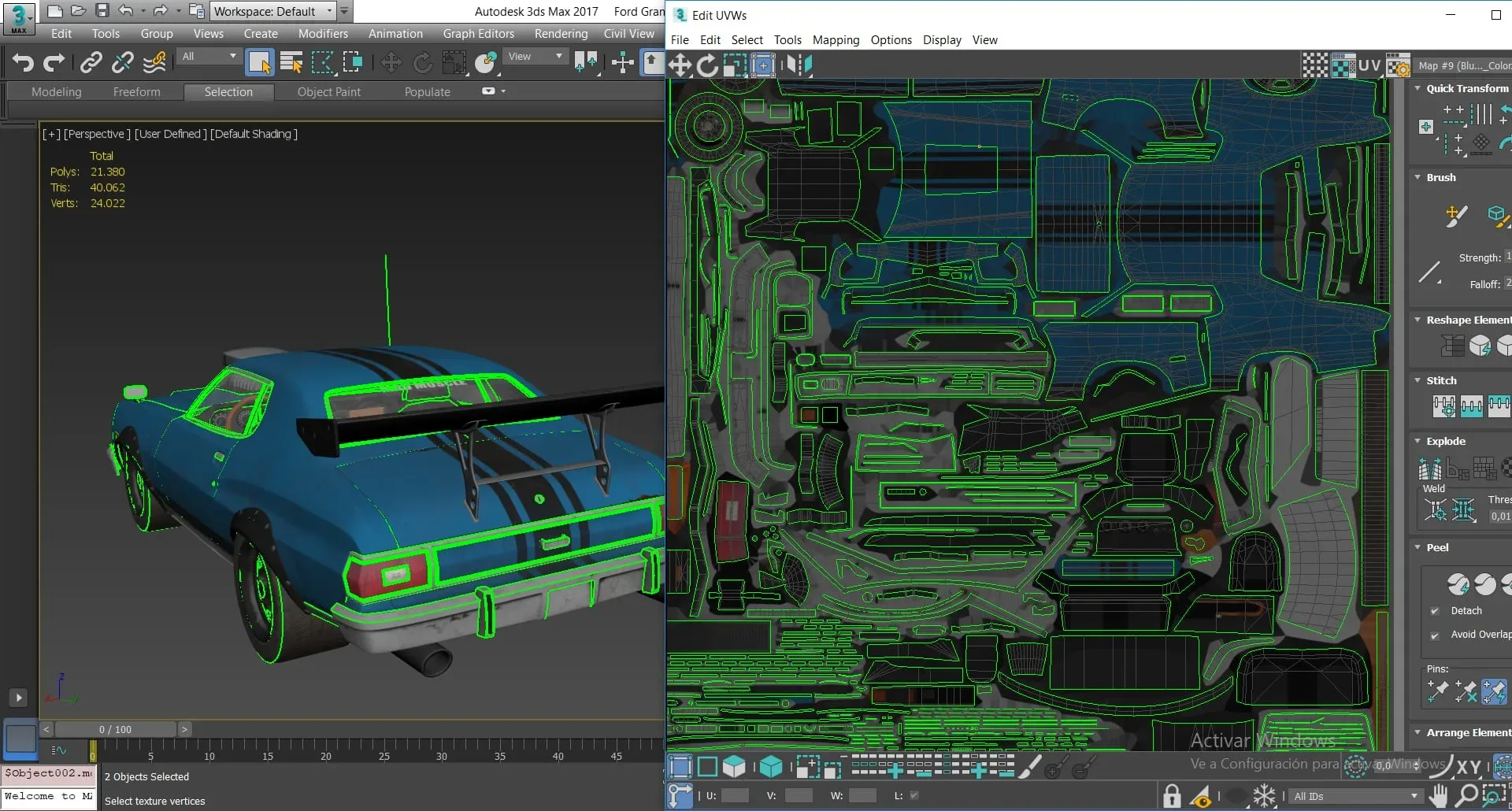Screen dimensions: 1512x811
Task: Save file using the floppy disk icon
Action: 102,11
